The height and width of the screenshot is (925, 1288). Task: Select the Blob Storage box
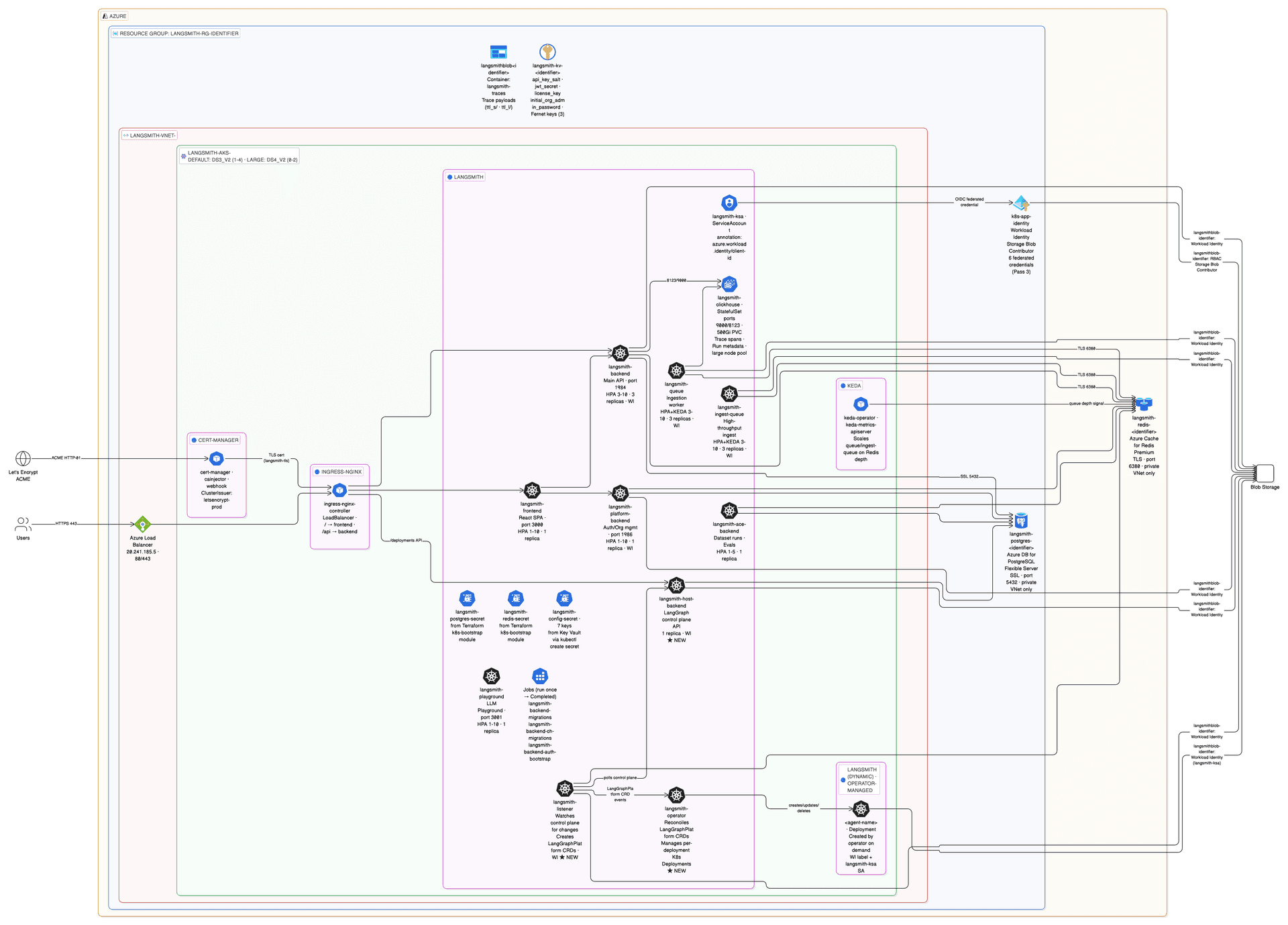pyautogui.click(x=1265, y=473)
